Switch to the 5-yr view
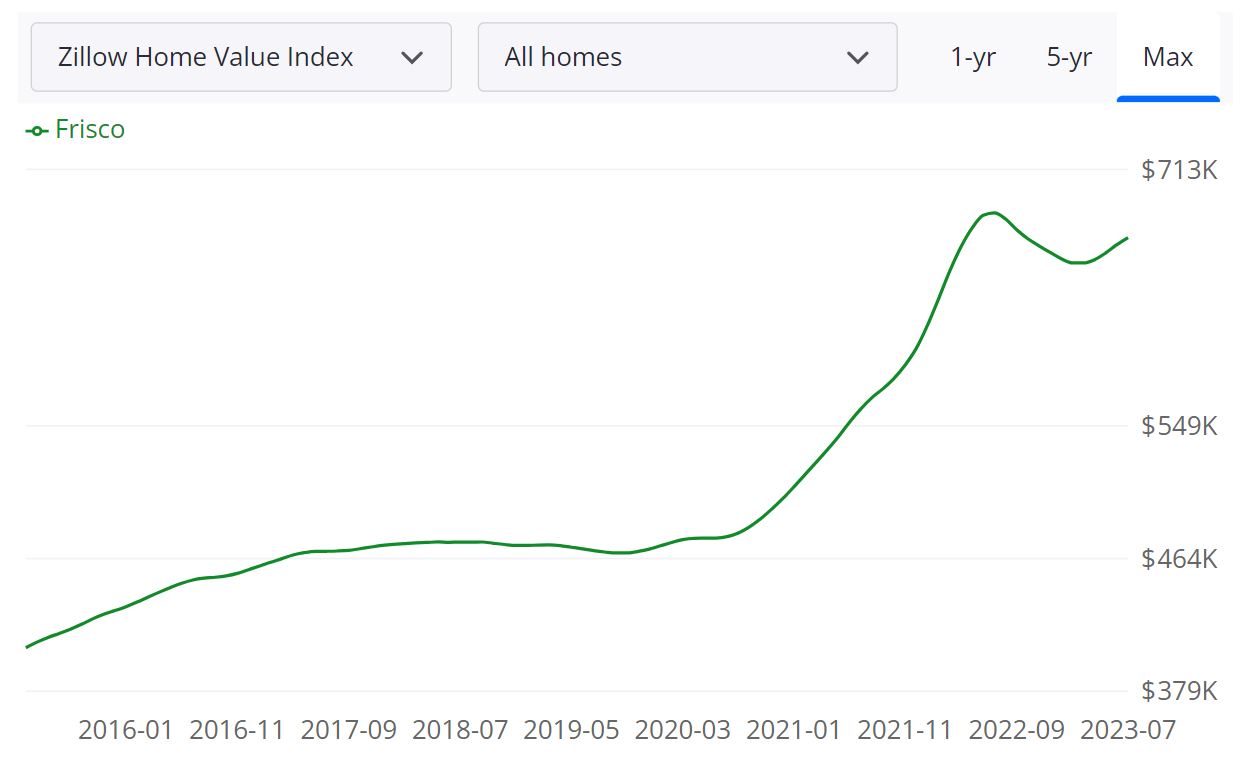The width and height of the screenshot is (1252, 758). [x=1069, y=57]
